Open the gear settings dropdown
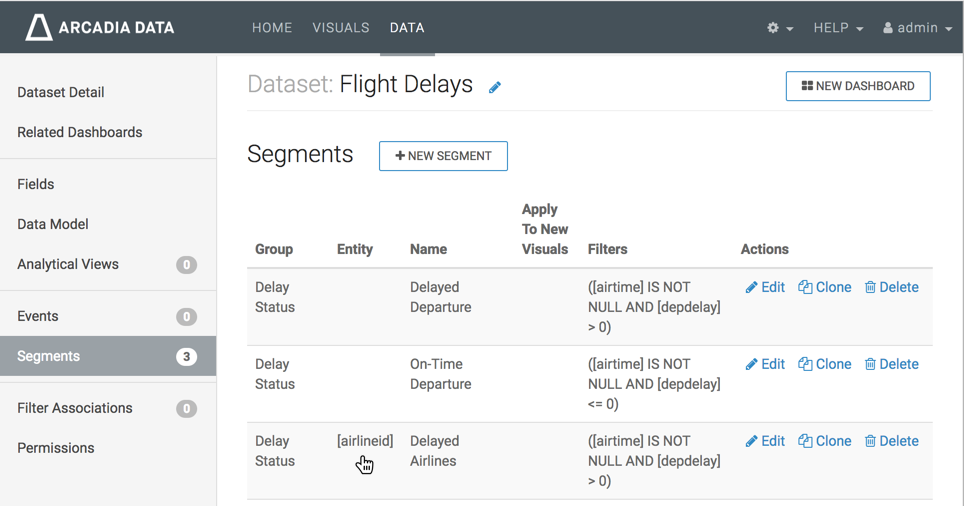 coord(780,28)
